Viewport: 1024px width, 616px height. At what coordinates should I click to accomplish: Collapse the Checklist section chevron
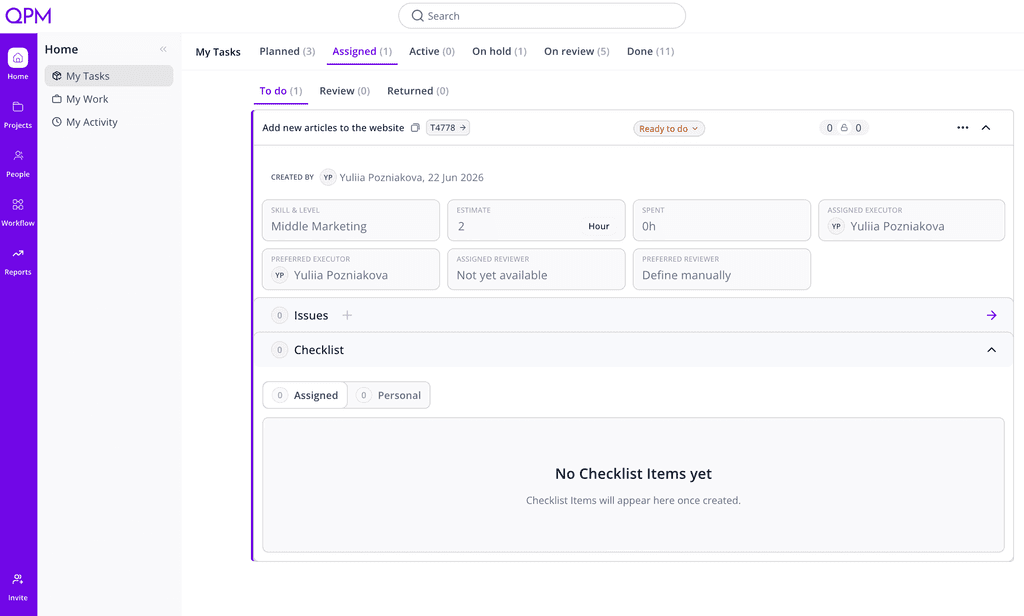point(991,350)
